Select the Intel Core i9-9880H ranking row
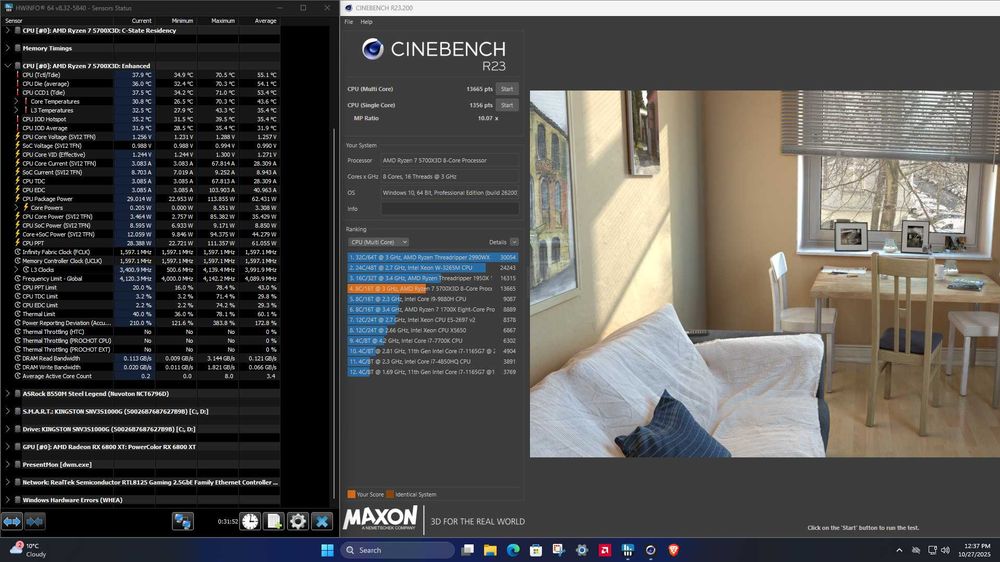 point(433,299)
